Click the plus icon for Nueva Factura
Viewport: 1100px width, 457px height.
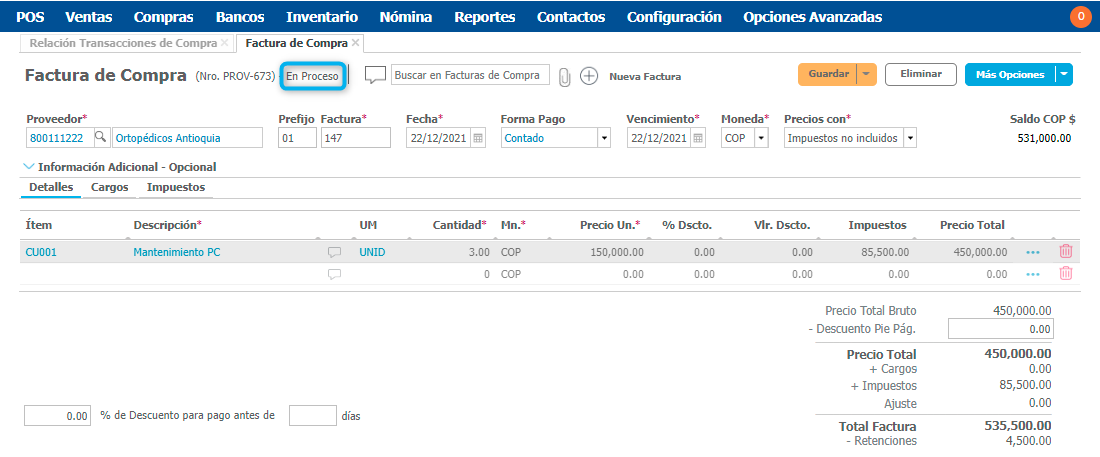coord(589,76)
